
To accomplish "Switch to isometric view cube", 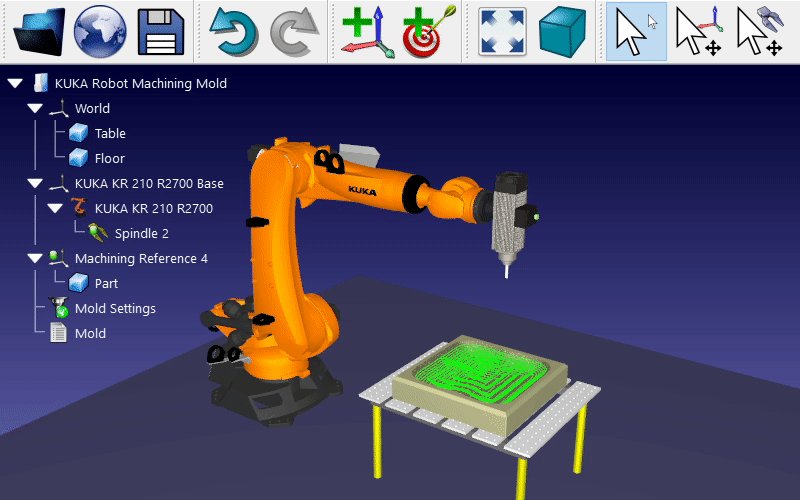I will (562, 32).
